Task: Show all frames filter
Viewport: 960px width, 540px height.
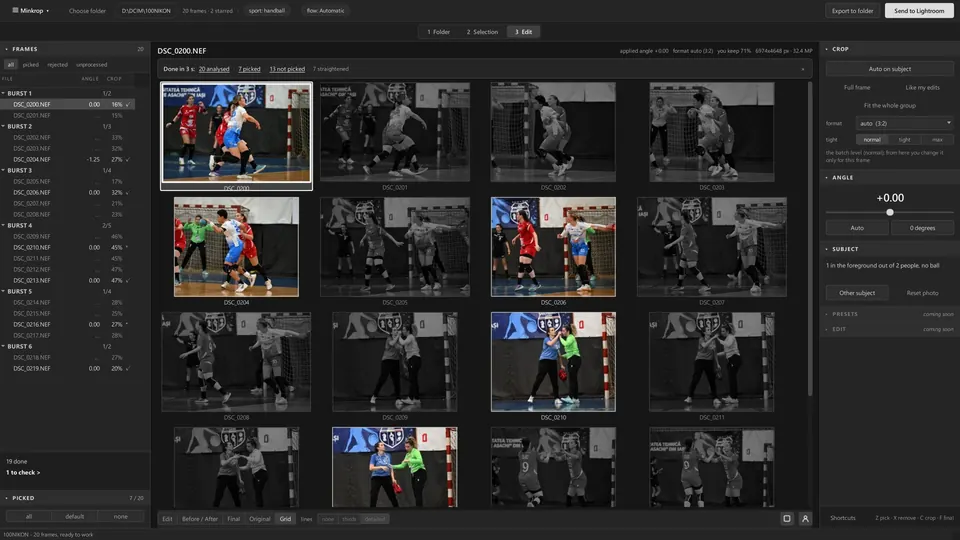Action: (x=10, y=64)
